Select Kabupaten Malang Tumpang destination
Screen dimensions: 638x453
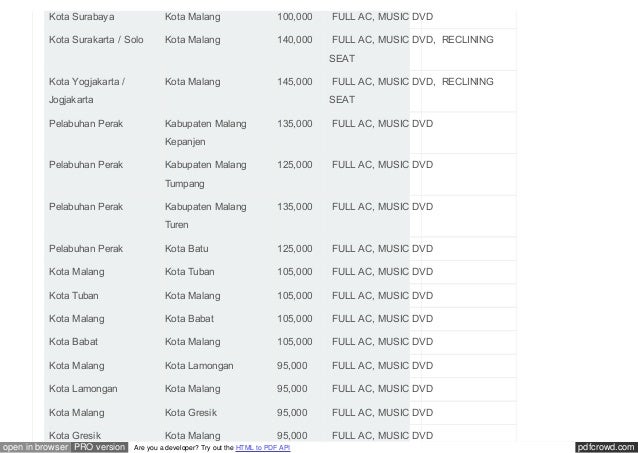point(205,174)
